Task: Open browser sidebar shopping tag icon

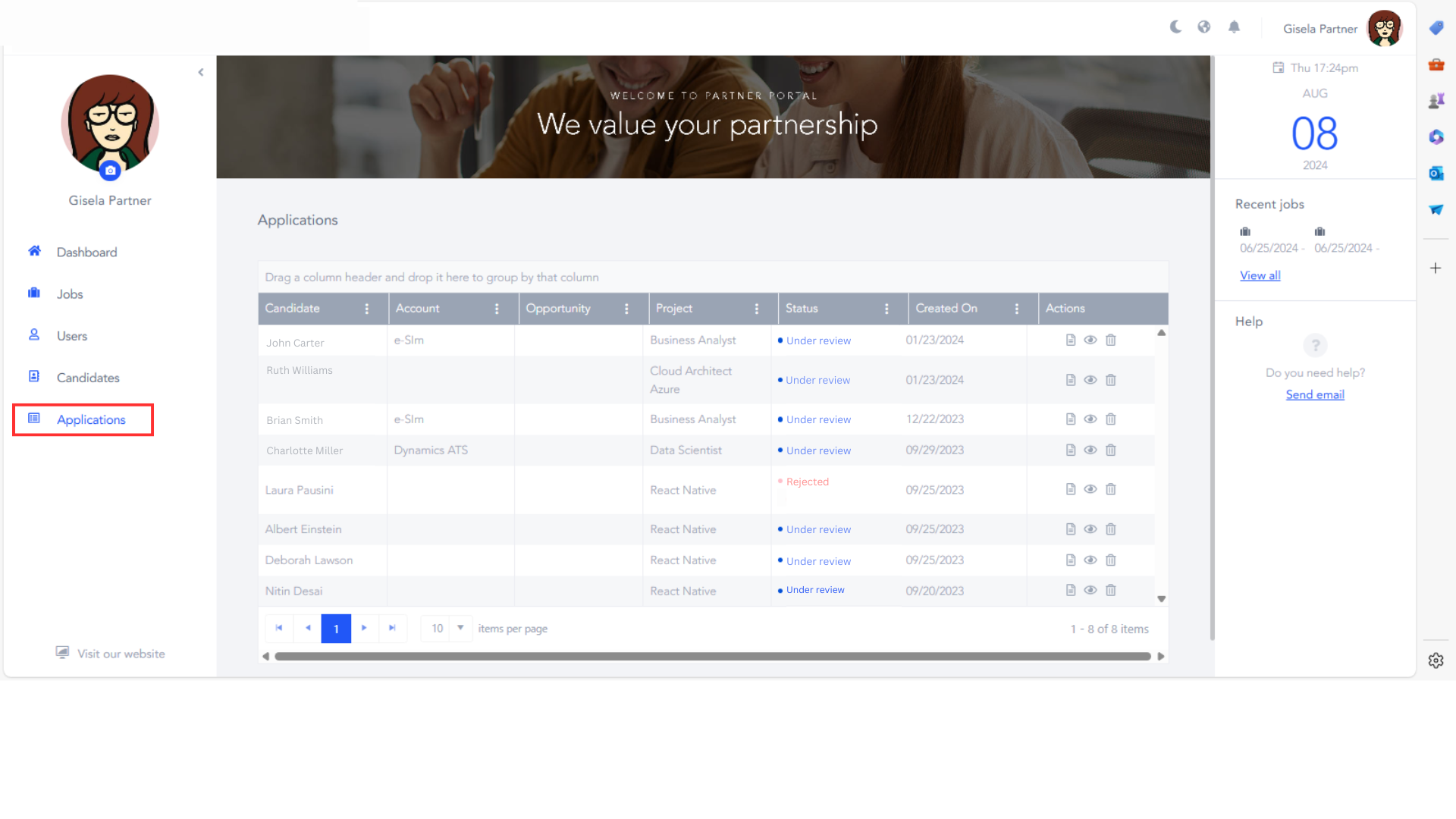Action: 1436,28
